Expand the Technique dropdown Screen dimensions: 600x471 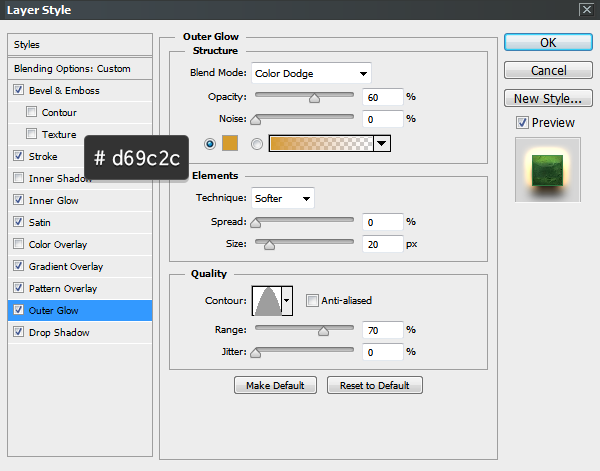283,198
